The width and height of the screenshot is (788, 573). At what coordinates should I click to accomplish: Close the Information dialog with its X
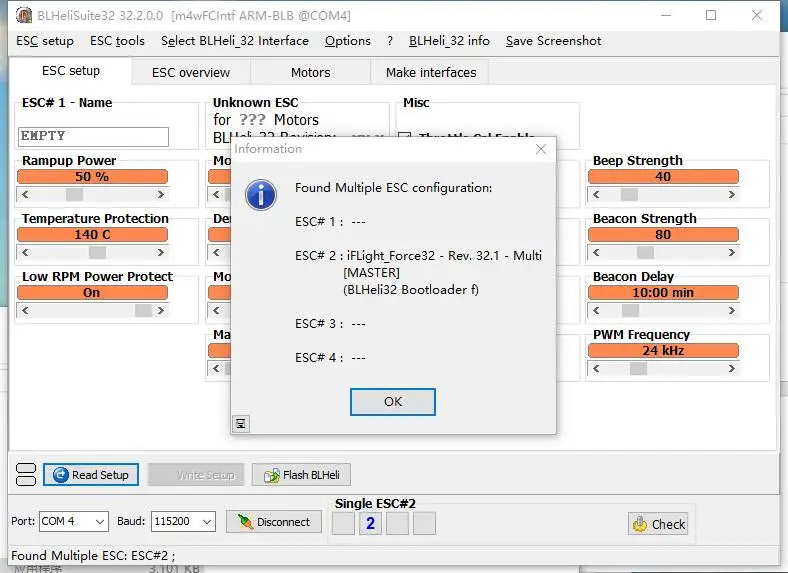[541, 149]
